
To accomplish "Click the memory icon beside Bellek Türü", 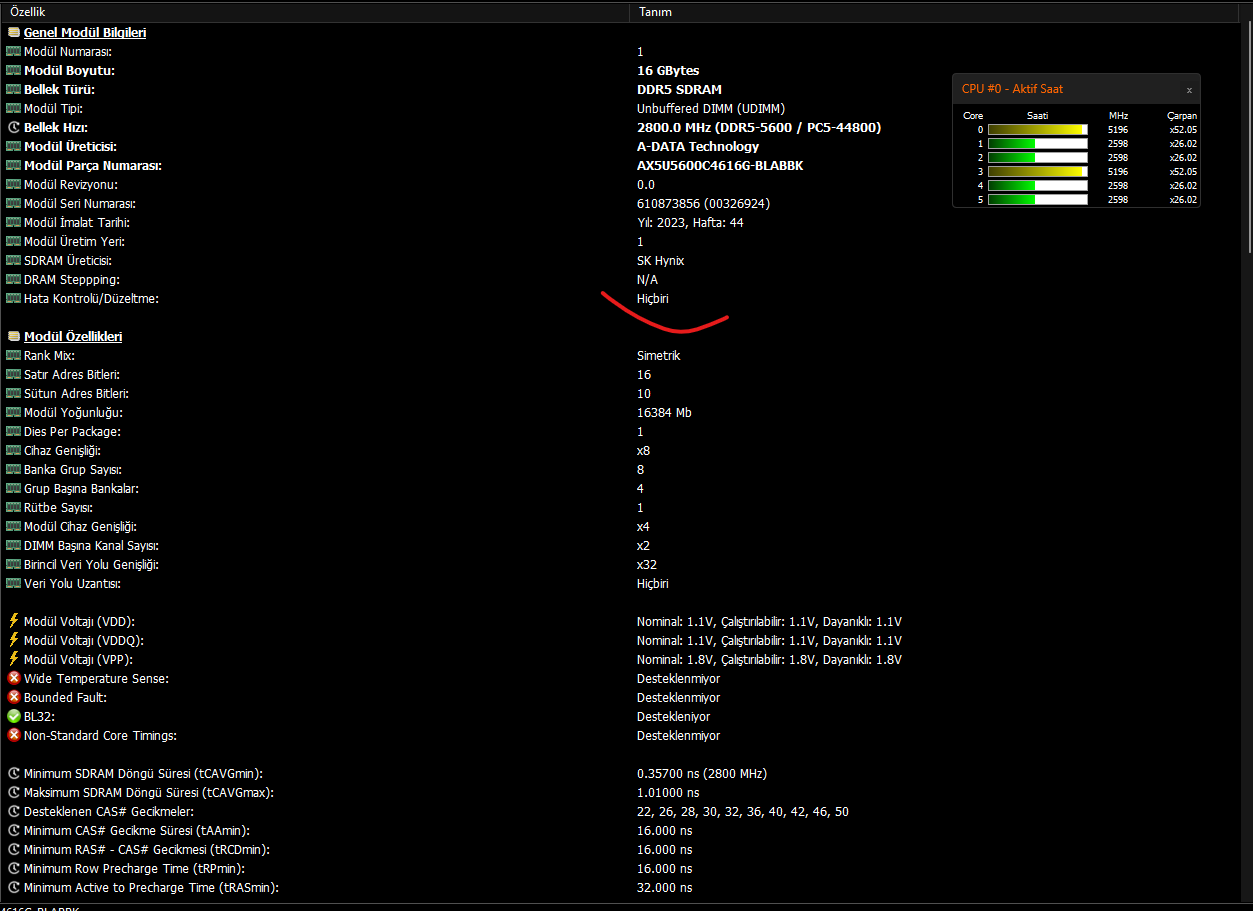I will click(x=14, y=89).
